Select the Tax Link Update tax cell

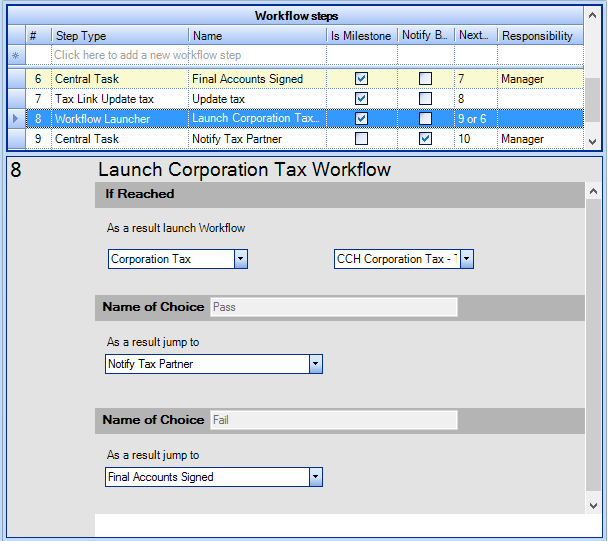(x=120, y=99)
